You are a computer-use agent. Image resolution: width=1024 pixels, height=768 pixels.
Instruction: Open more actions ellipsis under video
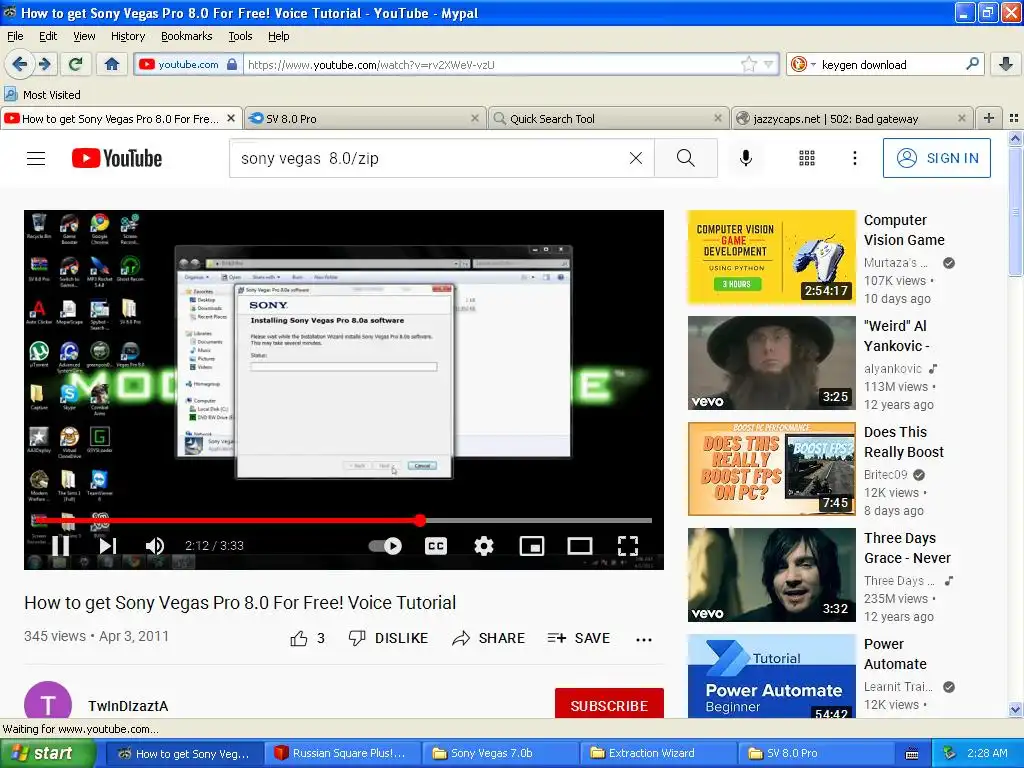[644, 639]
